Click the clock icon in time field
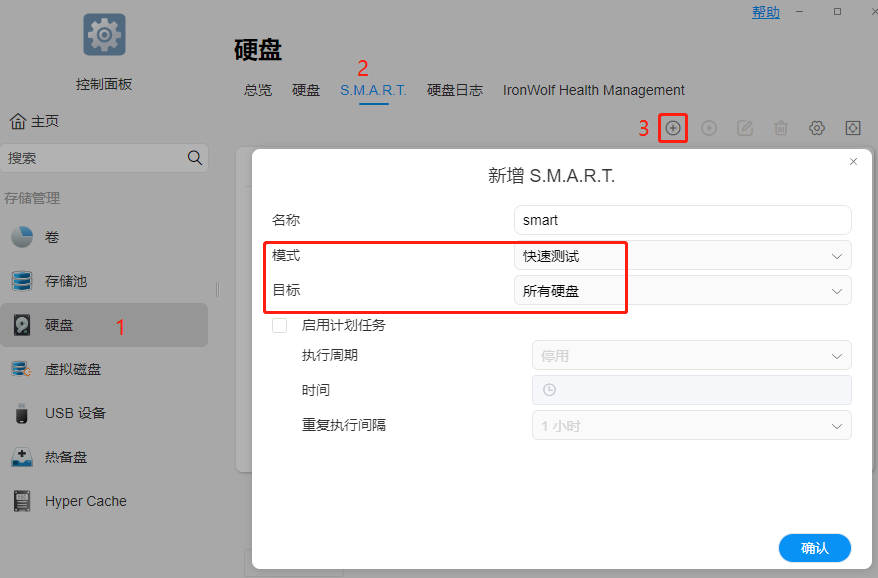The width and height of the screenshot is (878, 578). point(549,390)
